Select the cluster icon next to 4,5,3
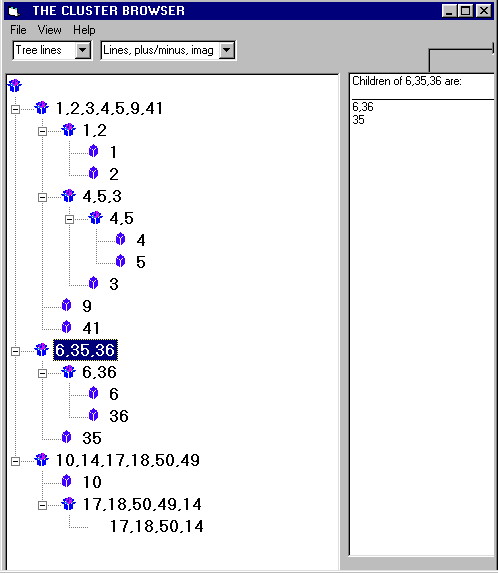The image size is (498, 573). (x=69, y=196)
